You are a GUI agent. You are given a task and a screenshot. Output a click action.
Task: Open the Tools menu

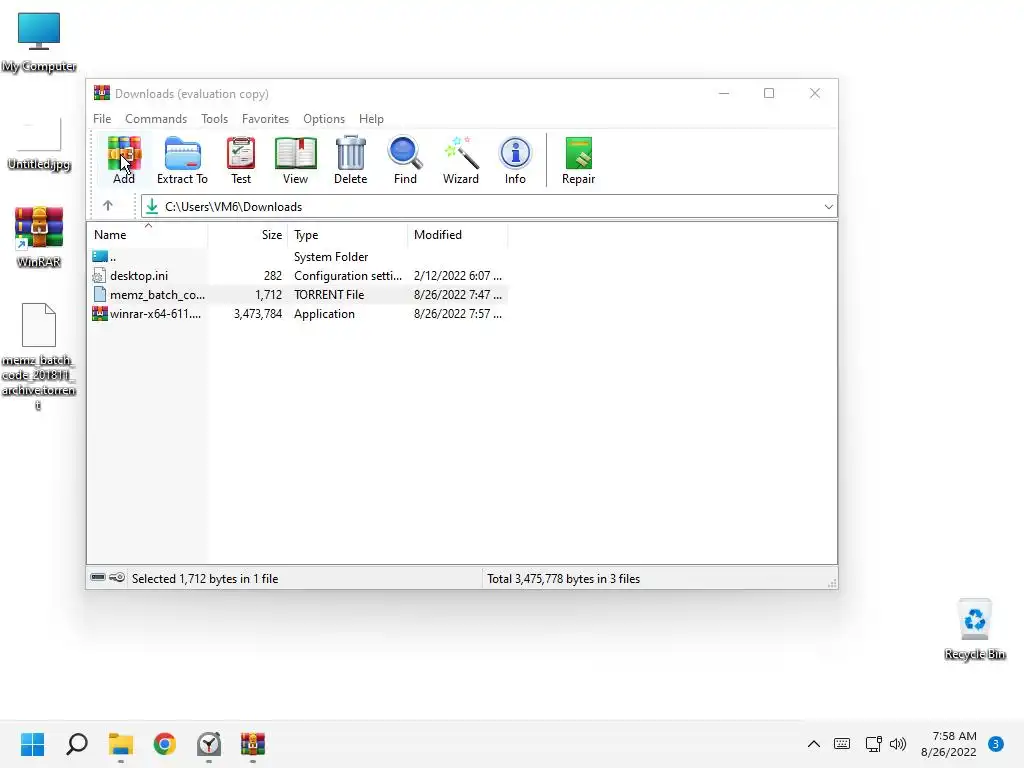pos(214,119)
